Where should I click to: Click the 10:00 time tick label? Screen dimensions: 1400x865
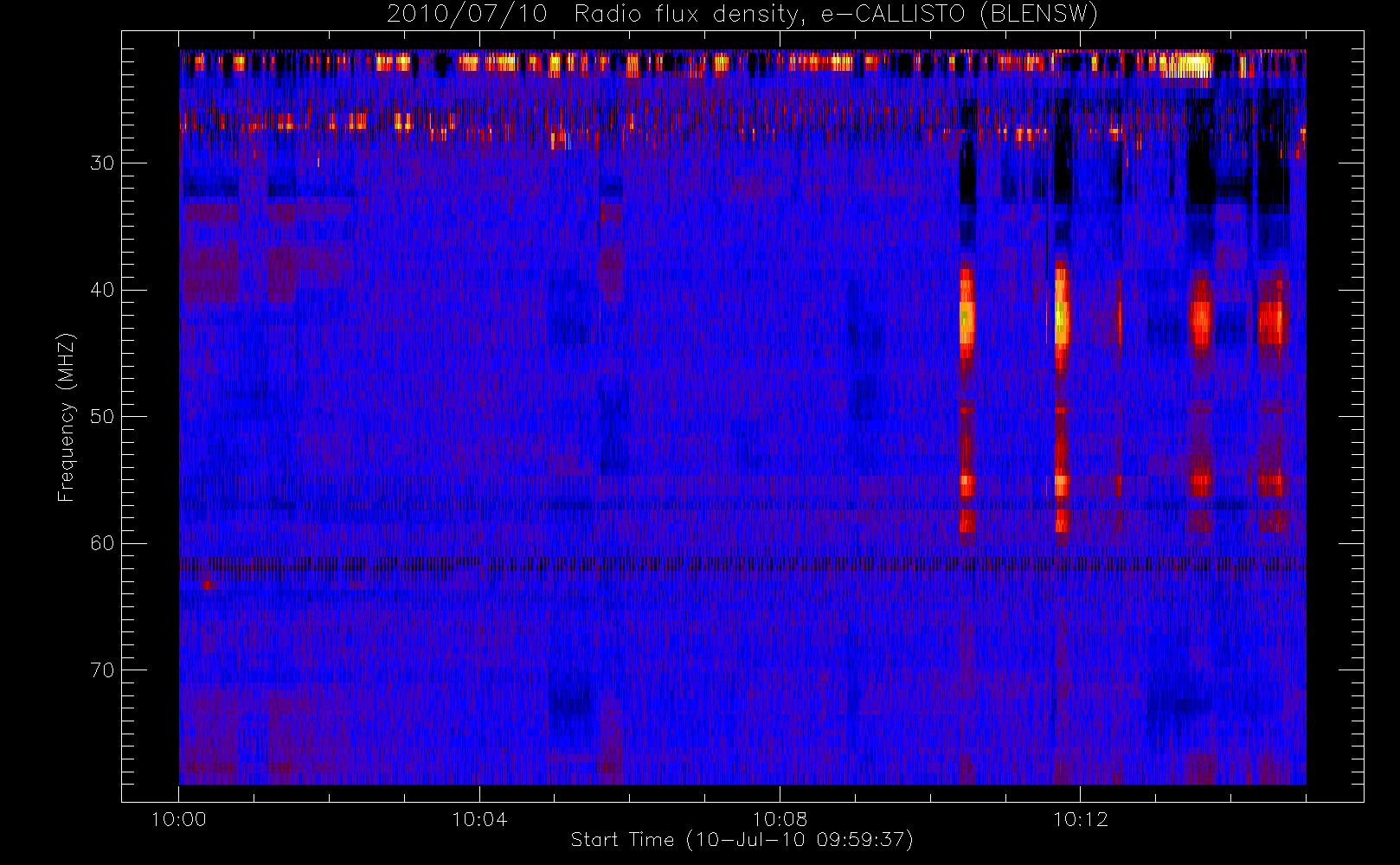point(179,819)
